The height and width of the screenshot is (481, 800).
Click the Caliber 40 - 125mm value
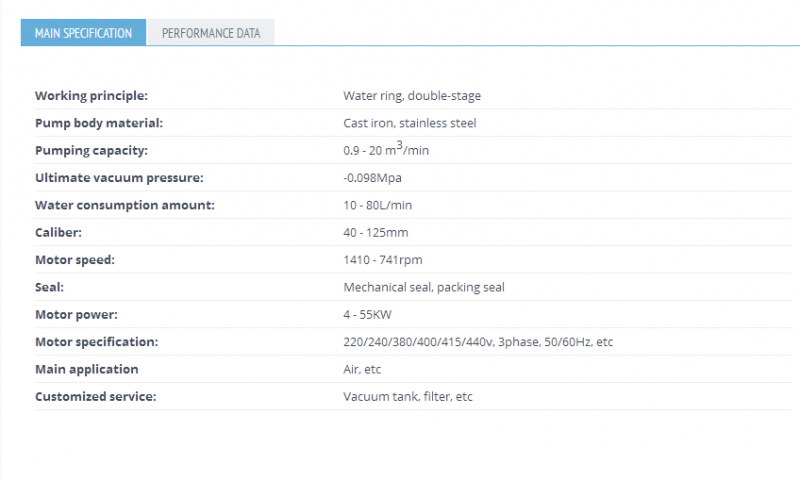point(376,233)
